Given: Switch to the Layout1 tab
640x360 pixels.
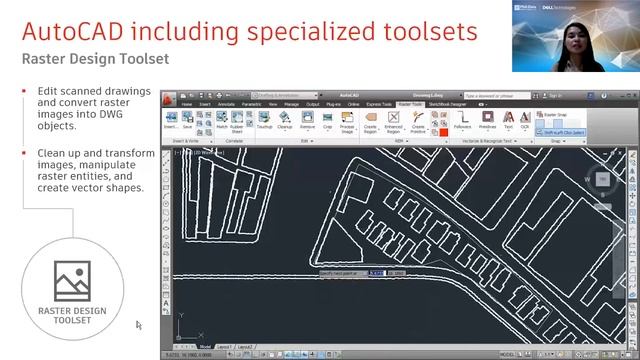Looking at the screenshot, I should [x=224, y=347].
